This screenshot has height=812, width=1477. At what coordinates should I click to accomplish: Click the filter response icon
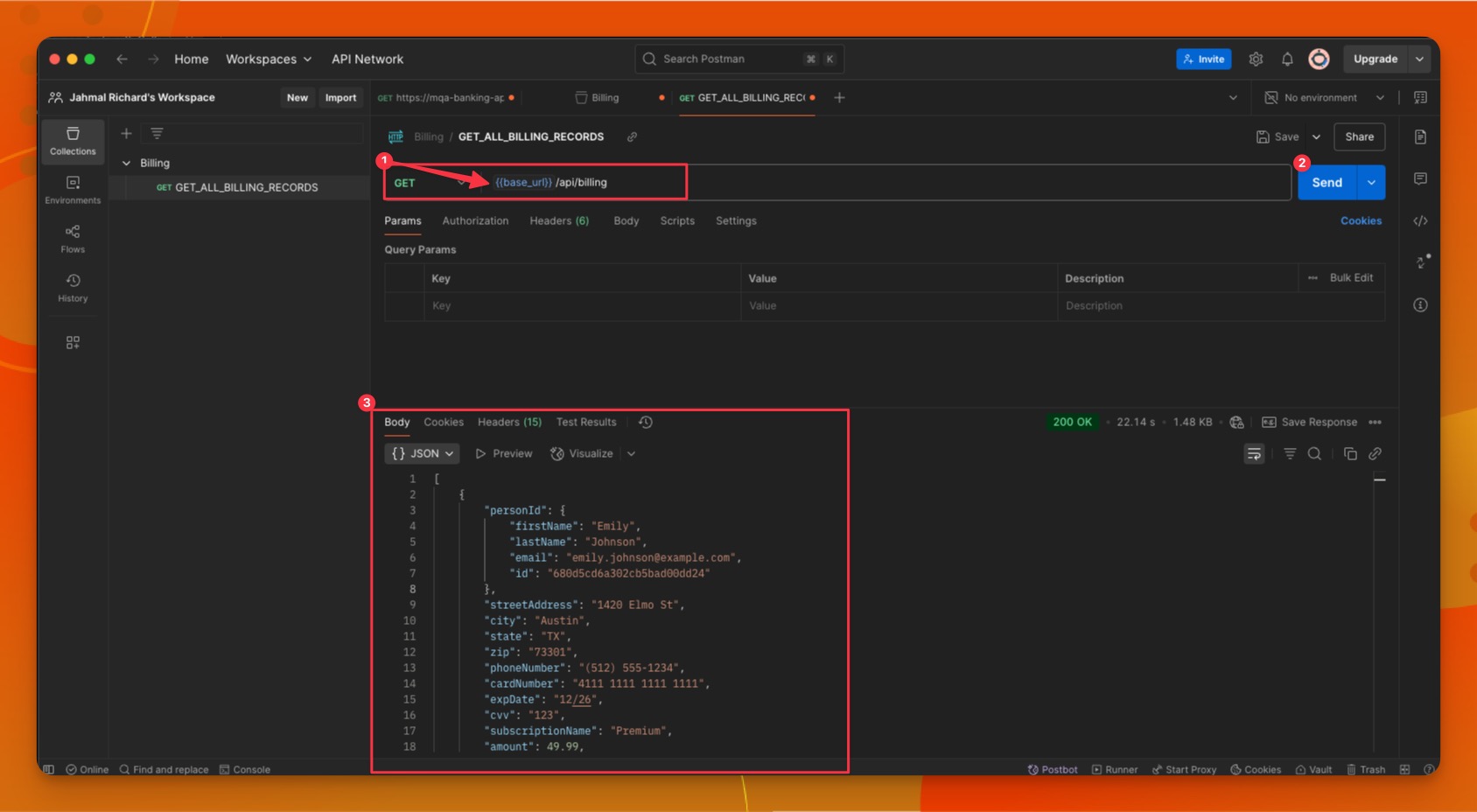point(1290,453)
